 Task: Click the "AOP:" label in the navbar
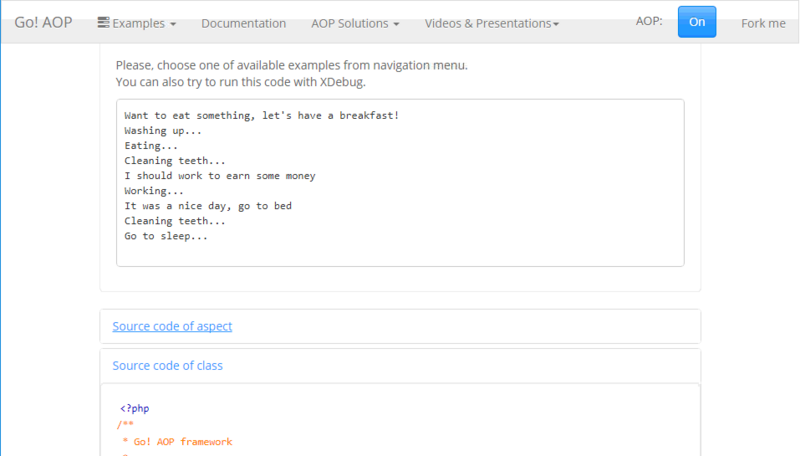pyautogui.click(x=650, y=23)
